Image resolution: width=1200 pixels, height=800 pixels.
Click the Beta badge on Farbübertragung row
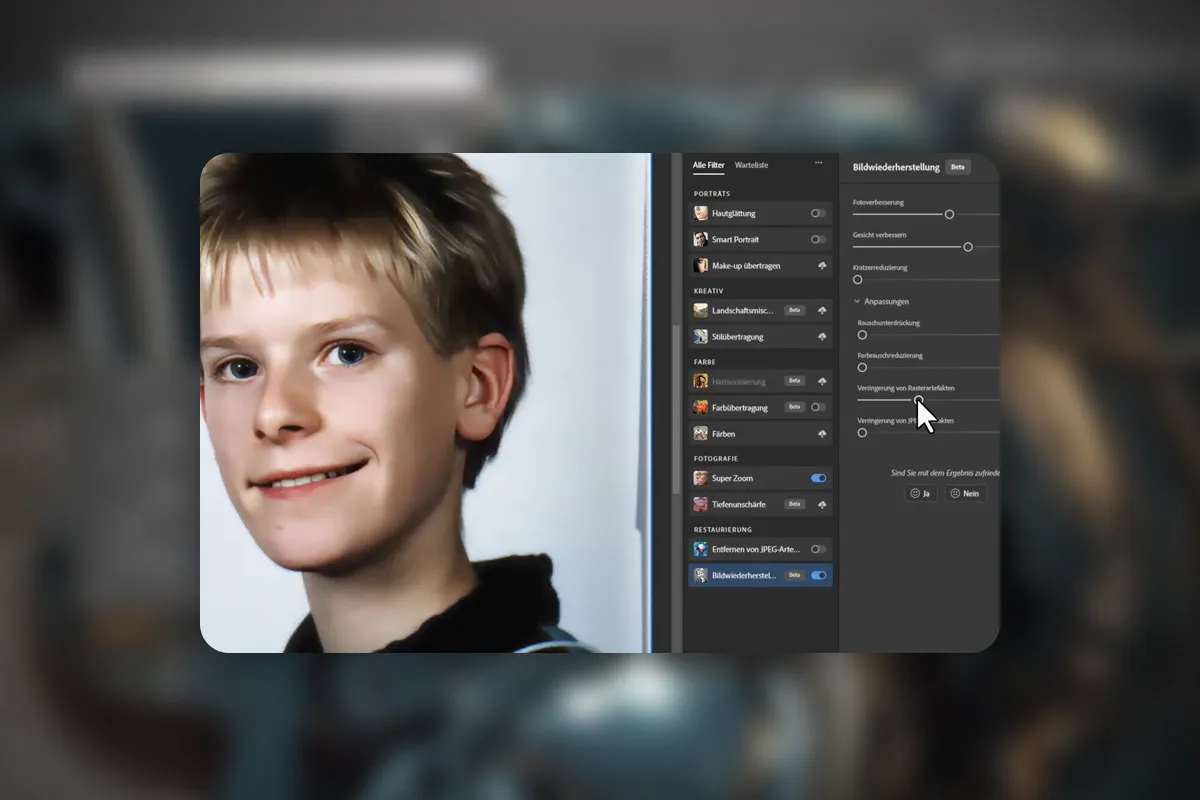795,407
